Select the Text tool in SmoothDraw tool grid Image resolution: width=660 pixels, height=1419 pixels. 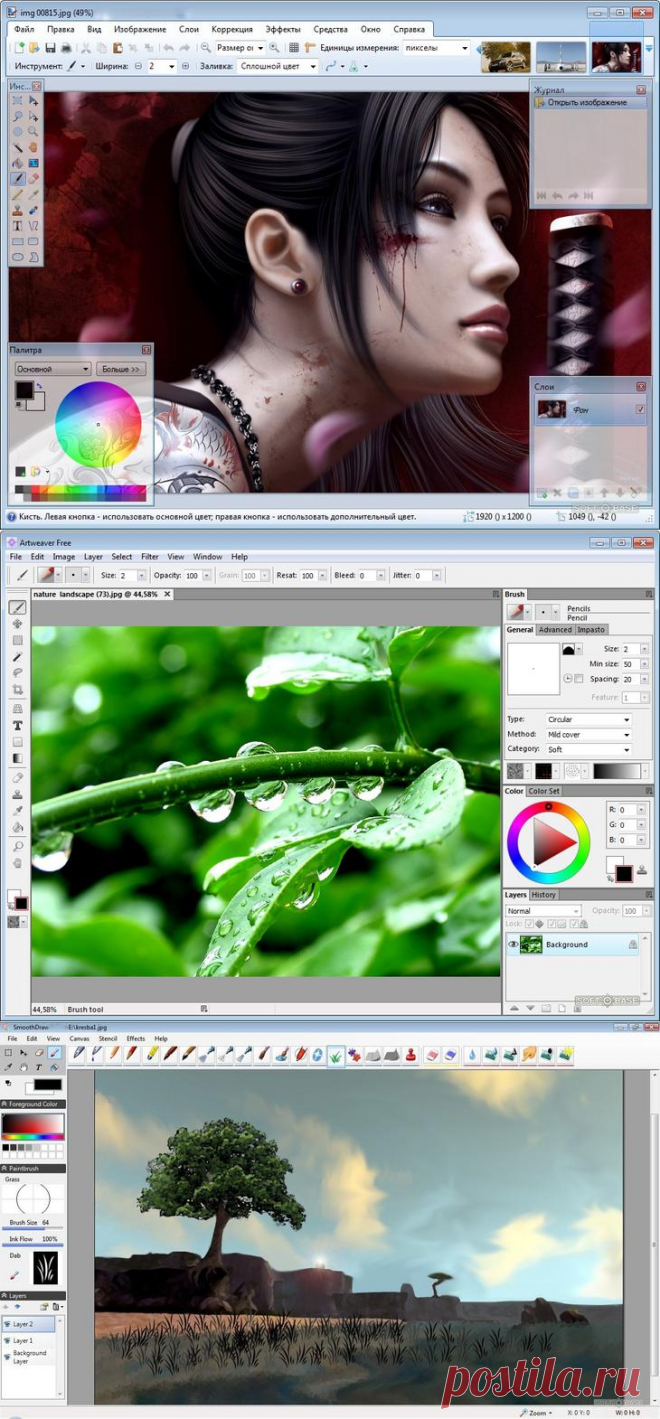point(39,1068)
